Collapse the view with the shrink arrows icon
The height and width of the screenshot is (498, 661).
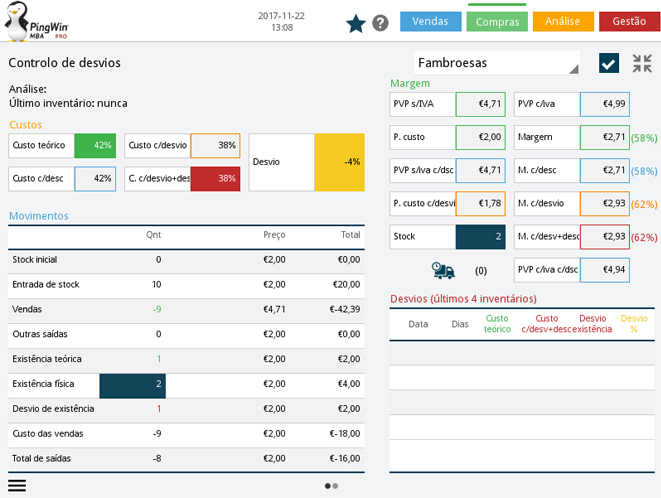coord(642,63)
